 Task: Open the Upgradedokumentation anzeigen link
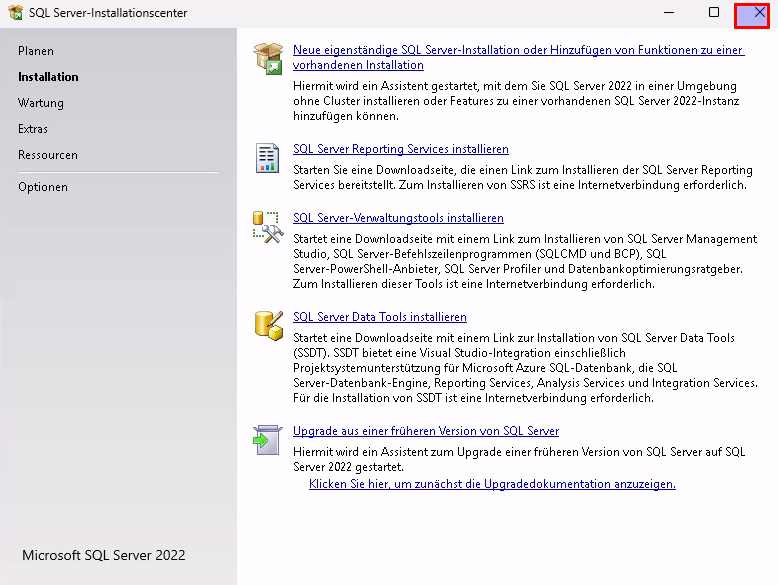[x=492, y=484]
